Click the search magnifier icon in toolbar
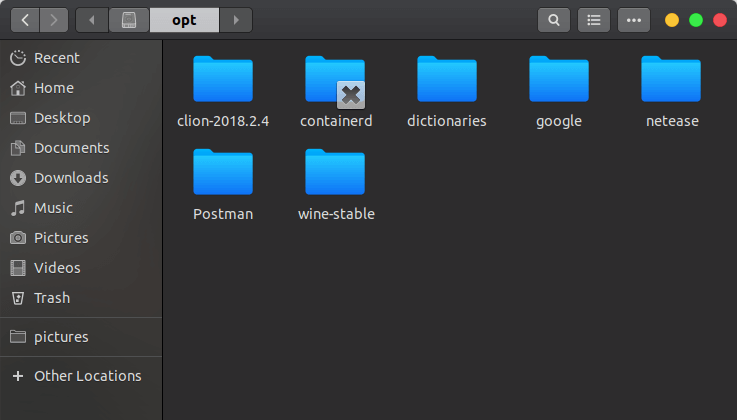Viewport: 737px width, 420px height. (x=554, y=19)
